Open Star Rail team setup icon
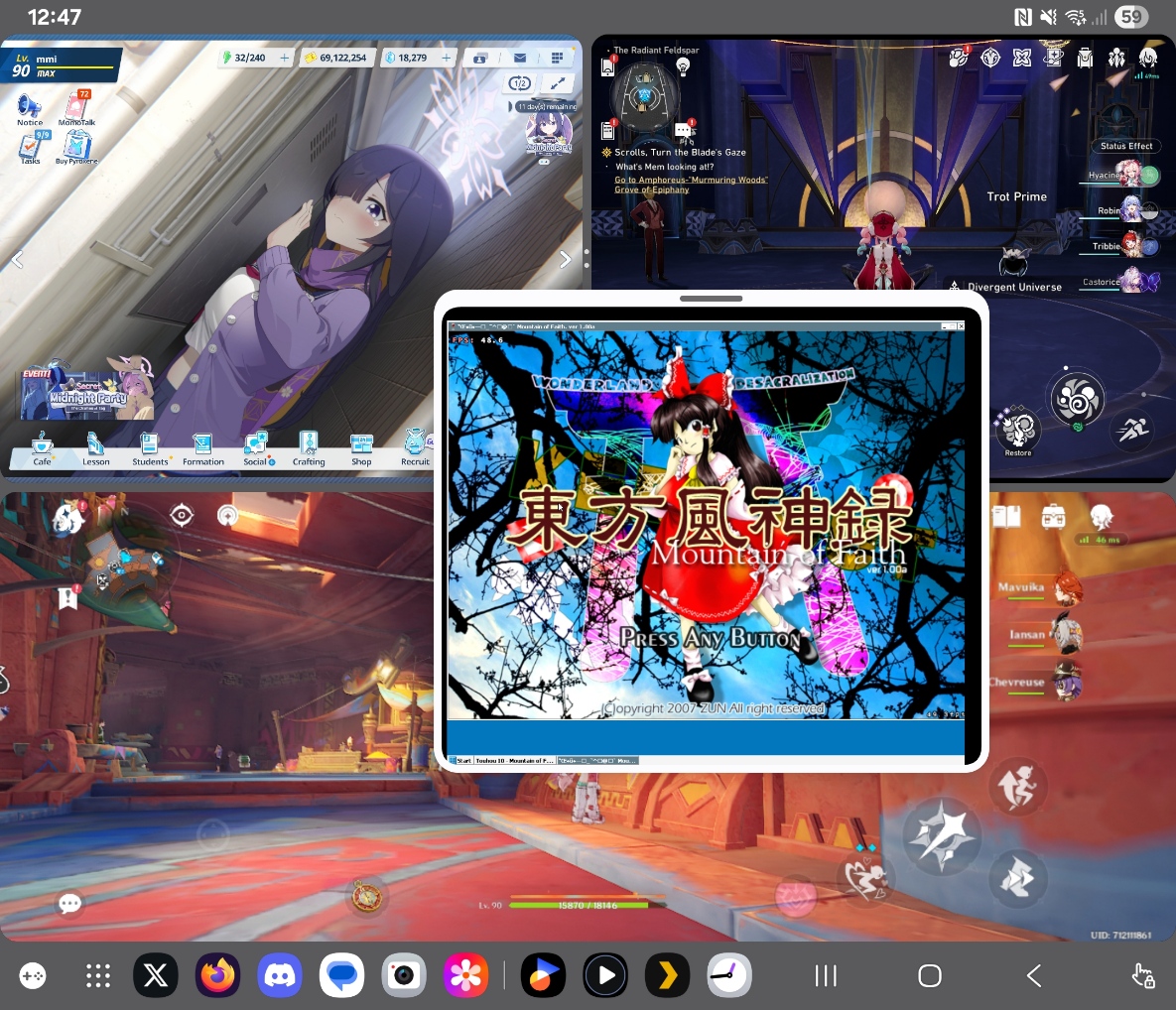The width and height of the screenshot is (1176, 1010). 1116,58
